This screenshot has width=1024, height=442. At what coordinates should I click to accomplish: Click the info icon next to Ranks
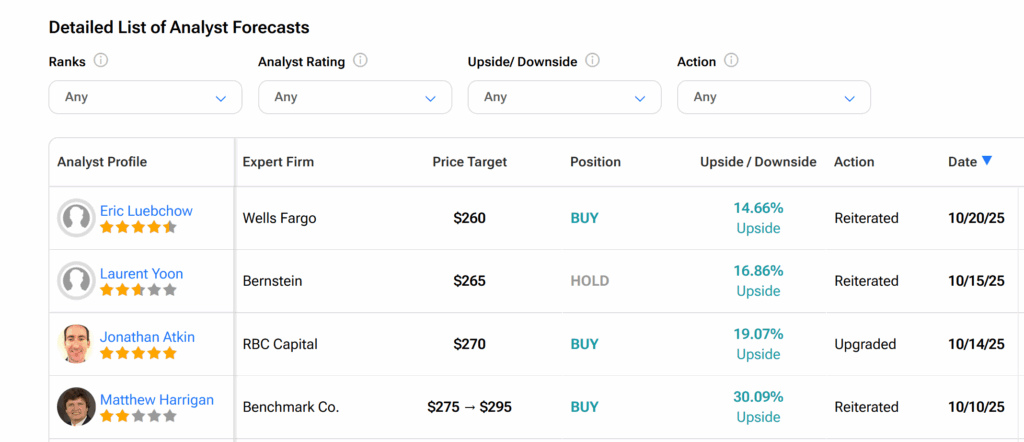[101, 61]
